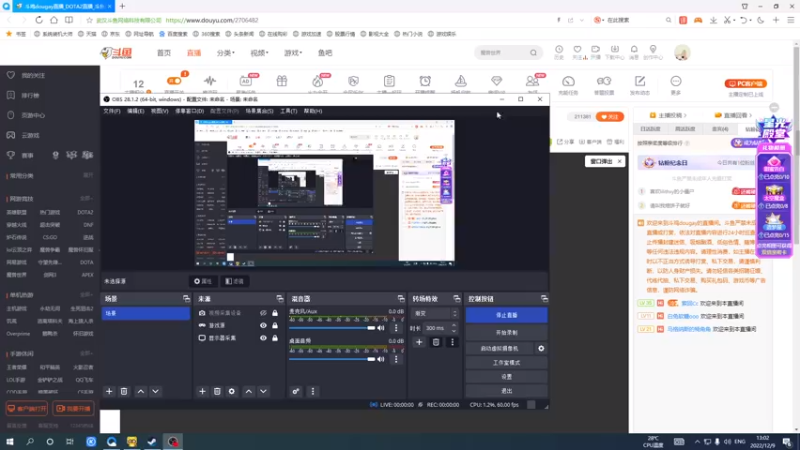
Task: Click the orange 关注 follow button
Action: (610, 117)
